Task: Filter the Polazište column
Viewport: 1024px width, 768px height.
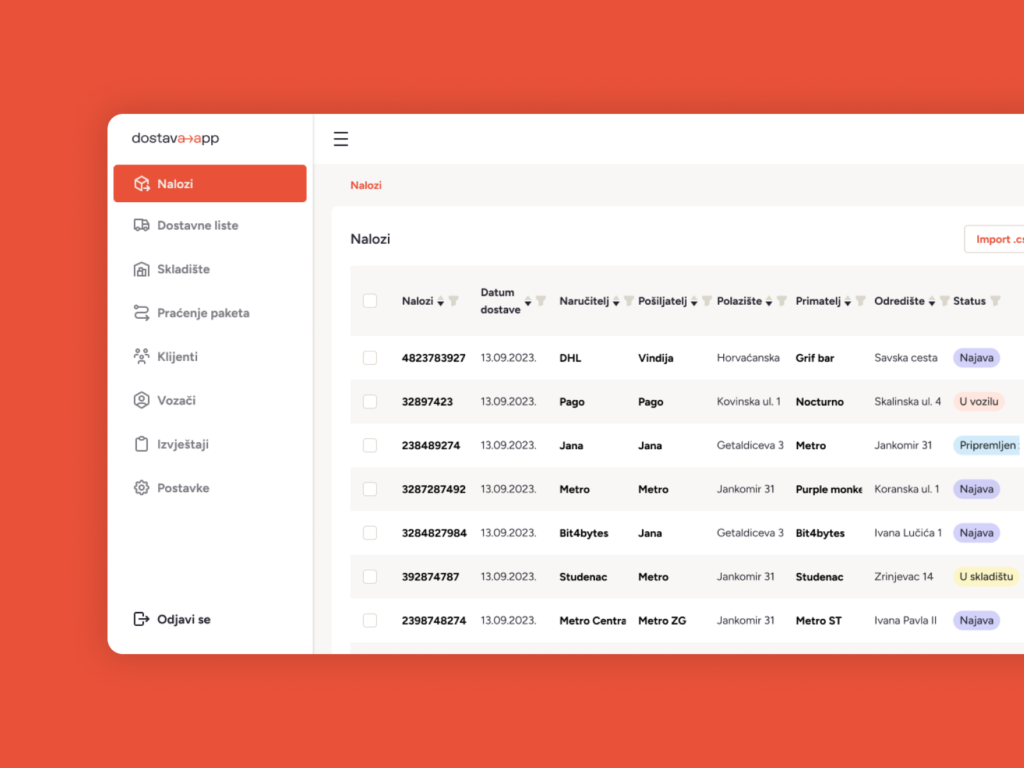Action: pyautogui.click(x=782, y=301)
